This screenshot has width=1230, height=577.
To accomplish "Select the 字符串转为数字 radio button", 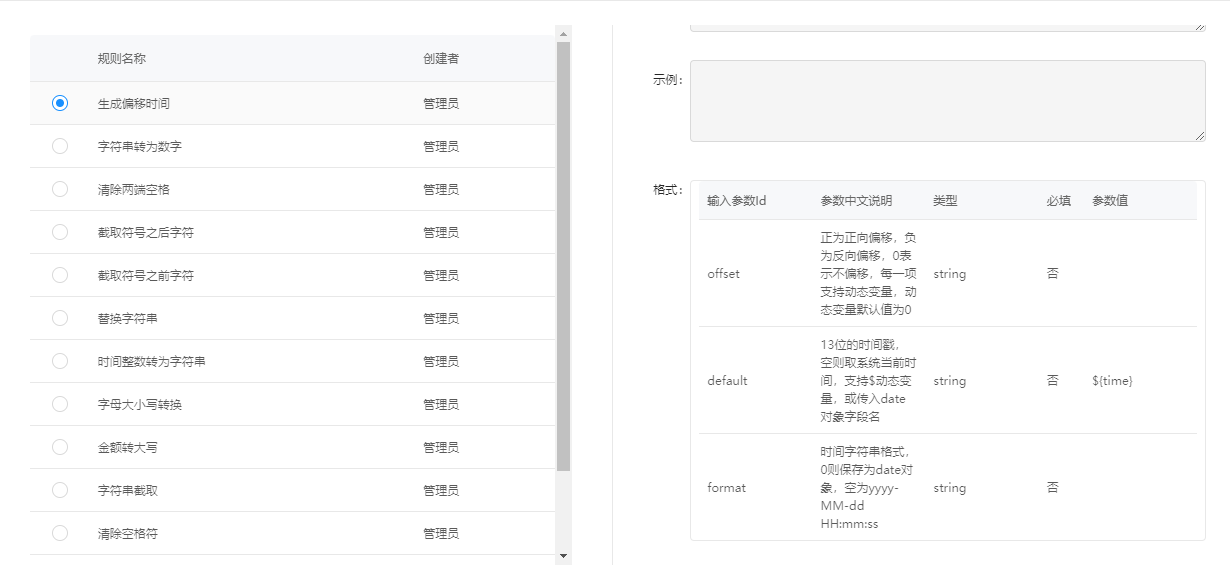I will click(x=60, y=146).
